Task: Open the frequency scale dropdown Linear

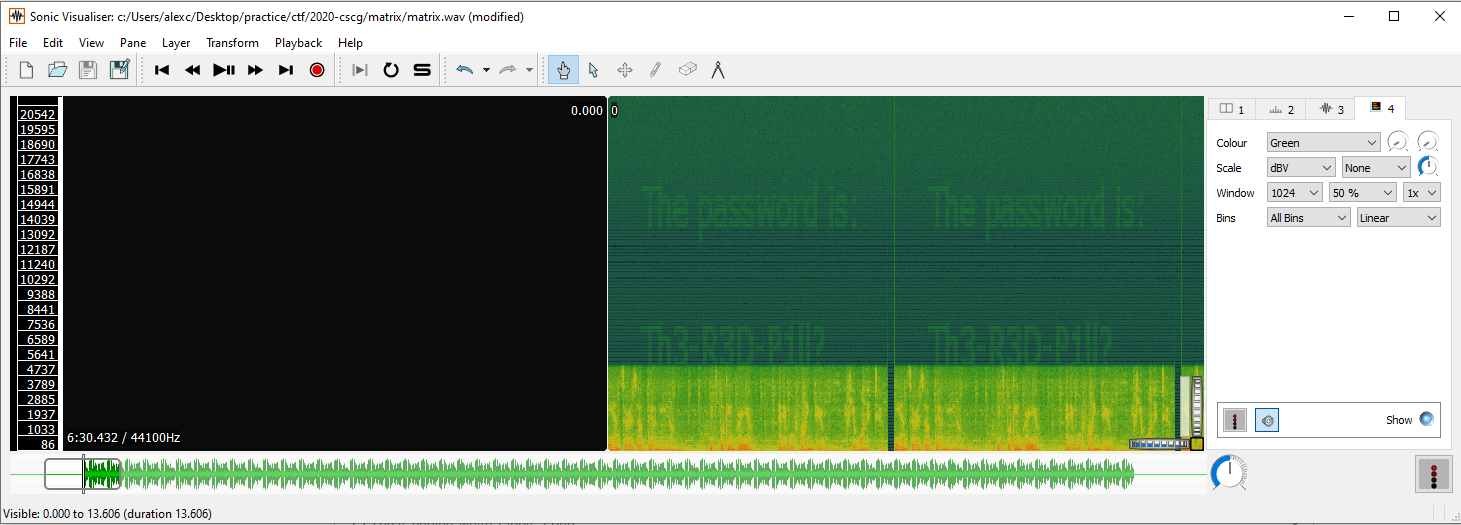Action: (1398, 218)
